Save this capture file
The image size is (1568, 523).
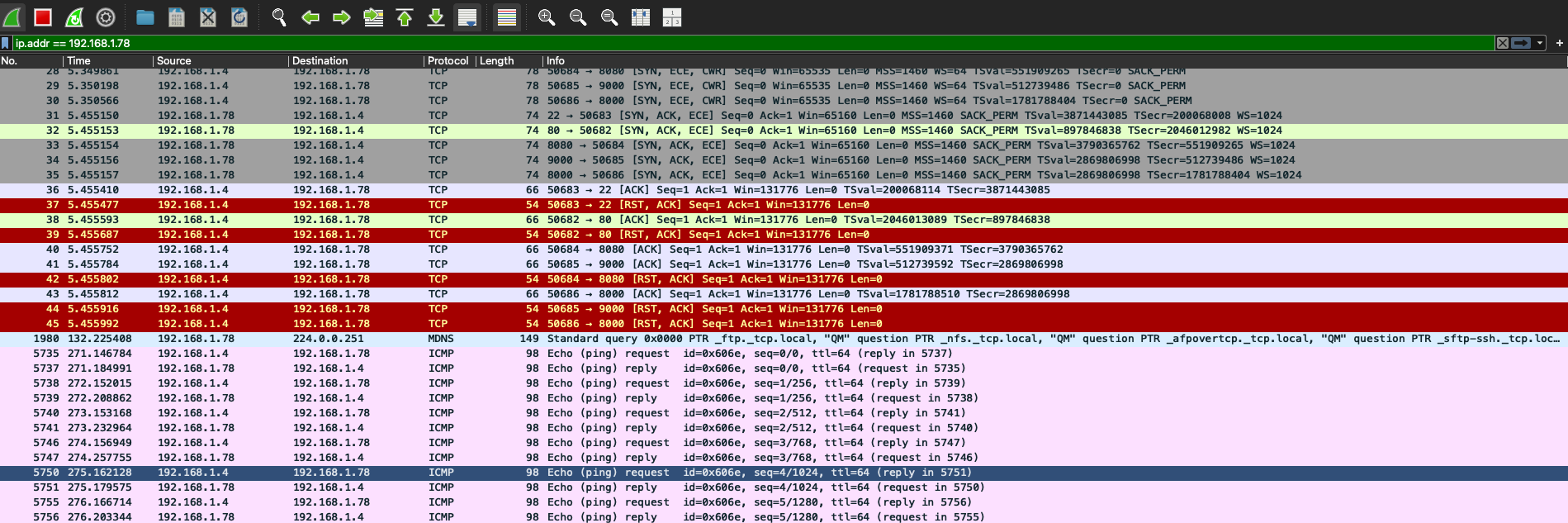(177, 17)
